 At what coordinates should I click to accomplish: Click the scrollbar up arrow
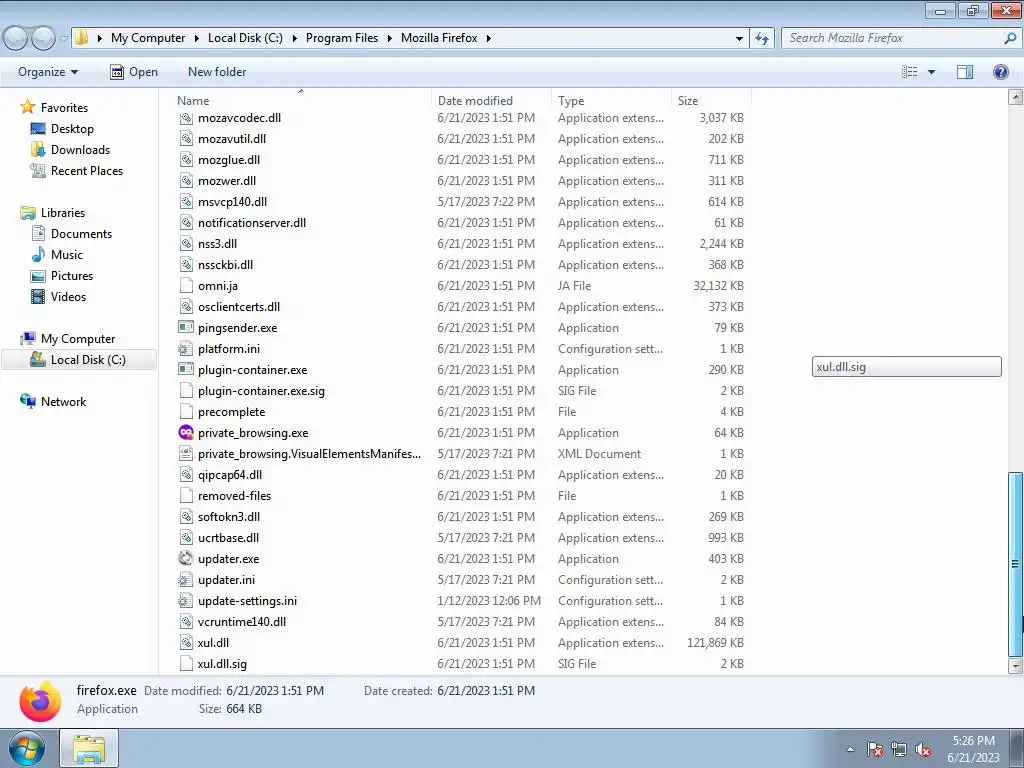(1016, 98)
